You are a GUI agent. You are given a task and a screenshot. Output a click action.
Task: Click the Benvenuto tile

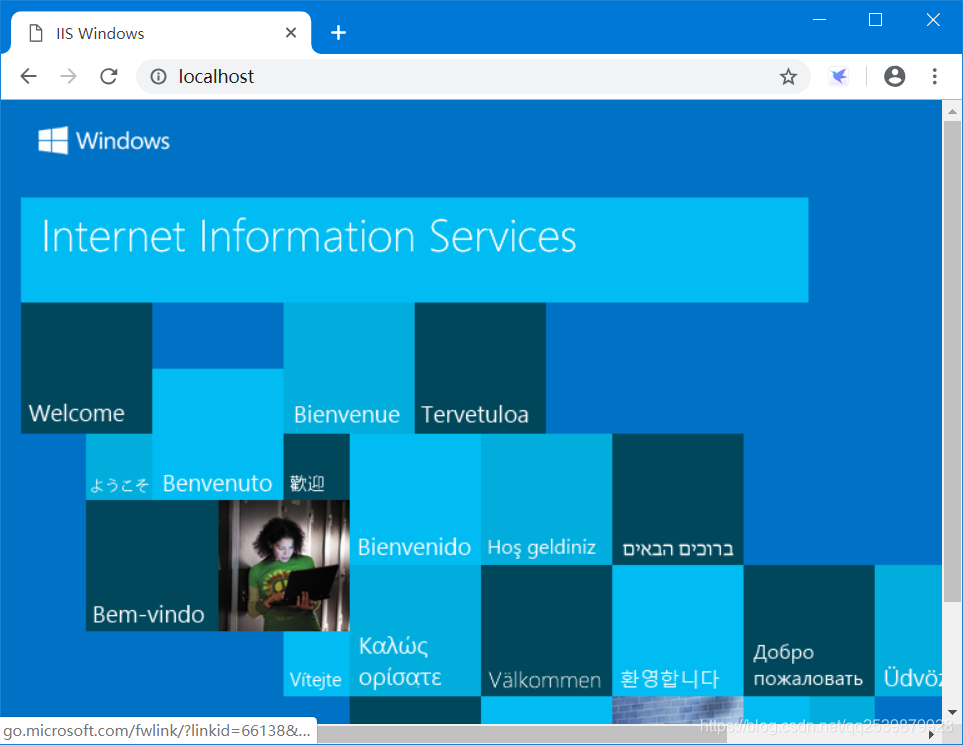coord(218,434)
